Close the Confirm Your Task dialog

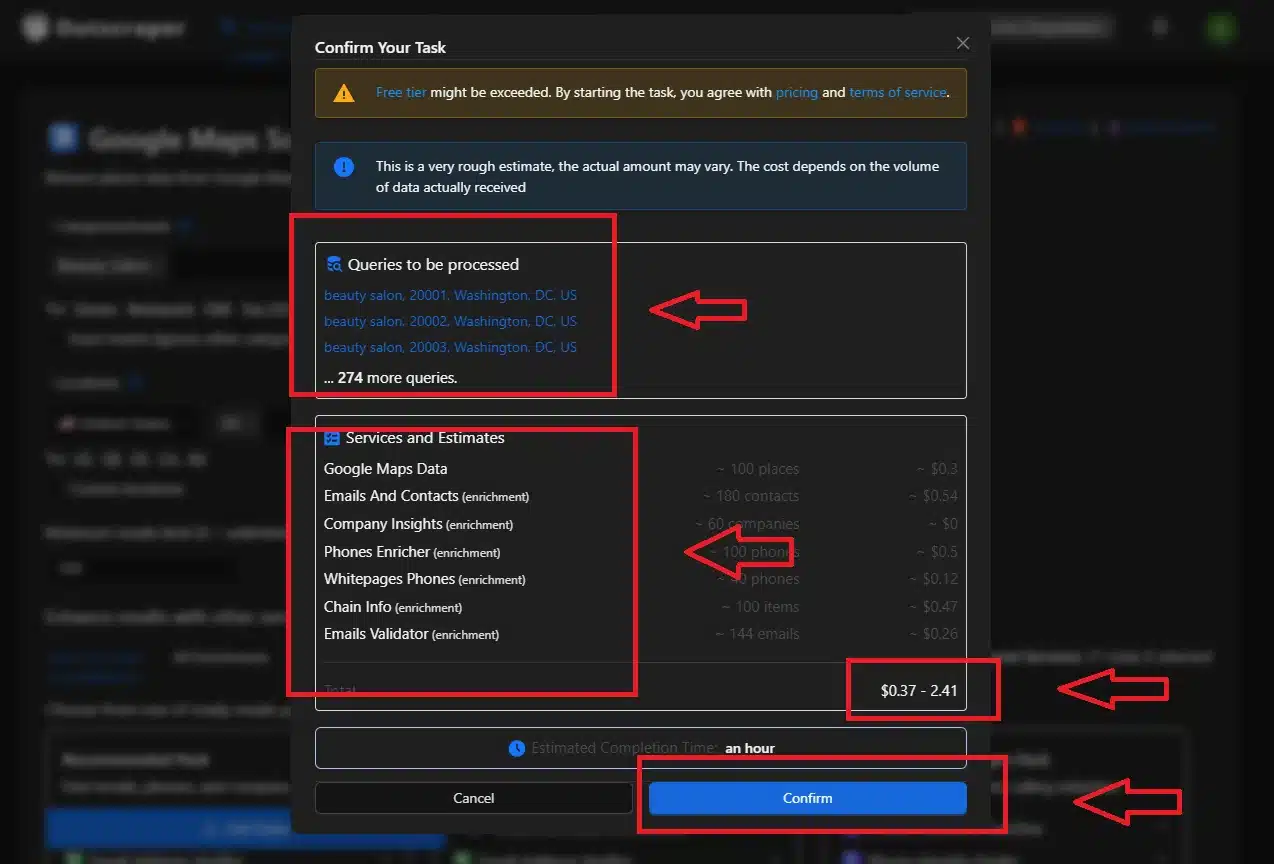click(x=962, y=43)
